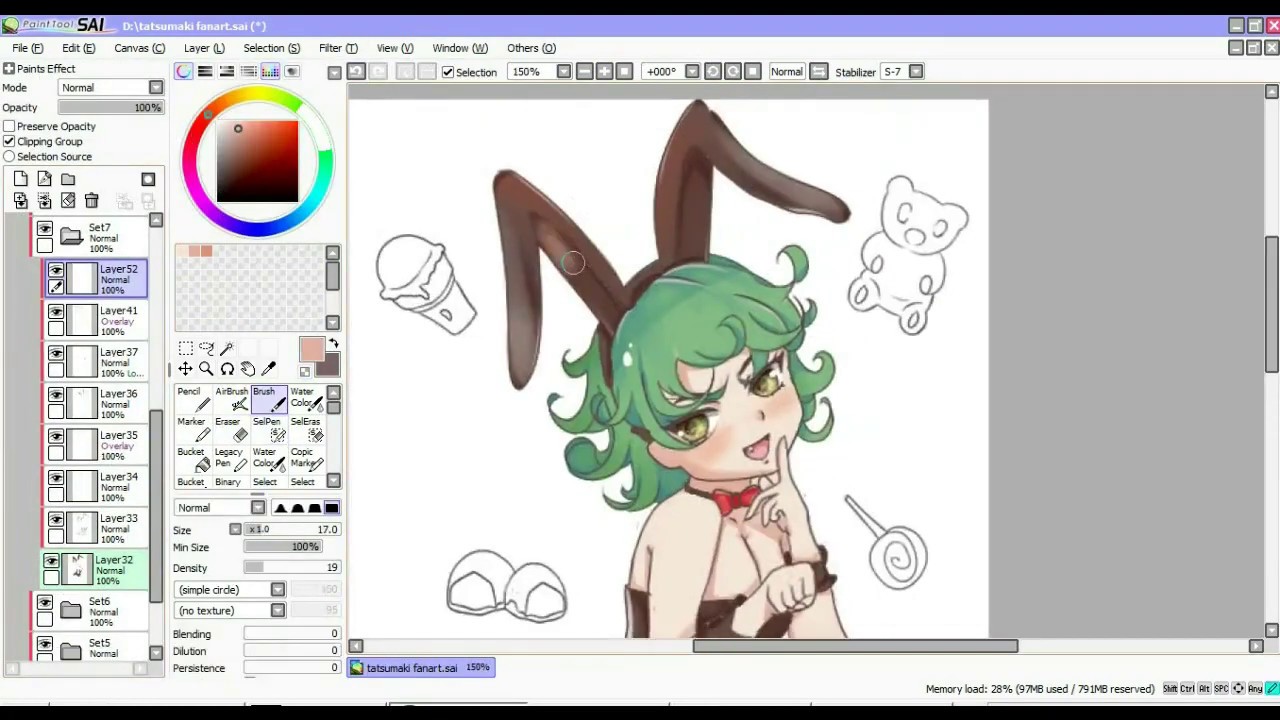Image resolution: width=1280 pixels, height=720 pixels.
Task: Open the Layer menu
Action: [x=204, y=48]
